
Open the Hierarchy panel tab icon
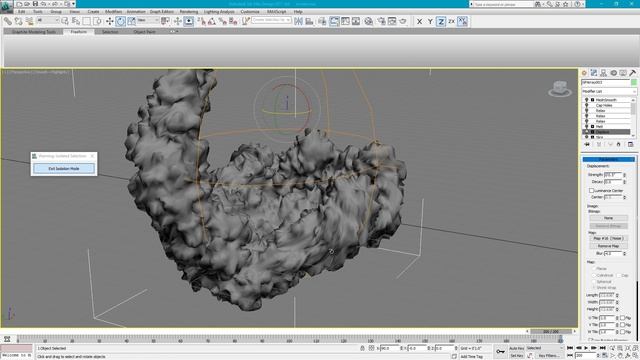point(603,73)
